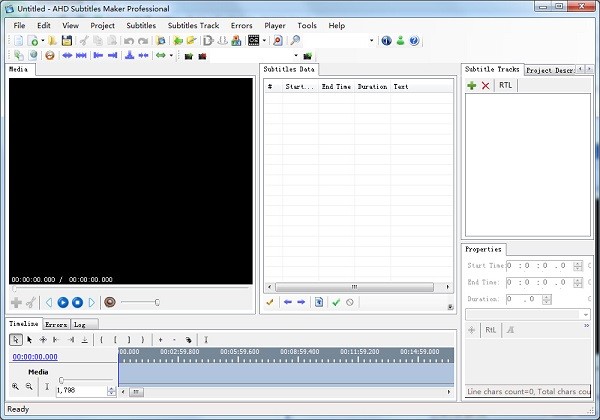
Task: Click the blue info icon in toolbar
Action: 386,41
